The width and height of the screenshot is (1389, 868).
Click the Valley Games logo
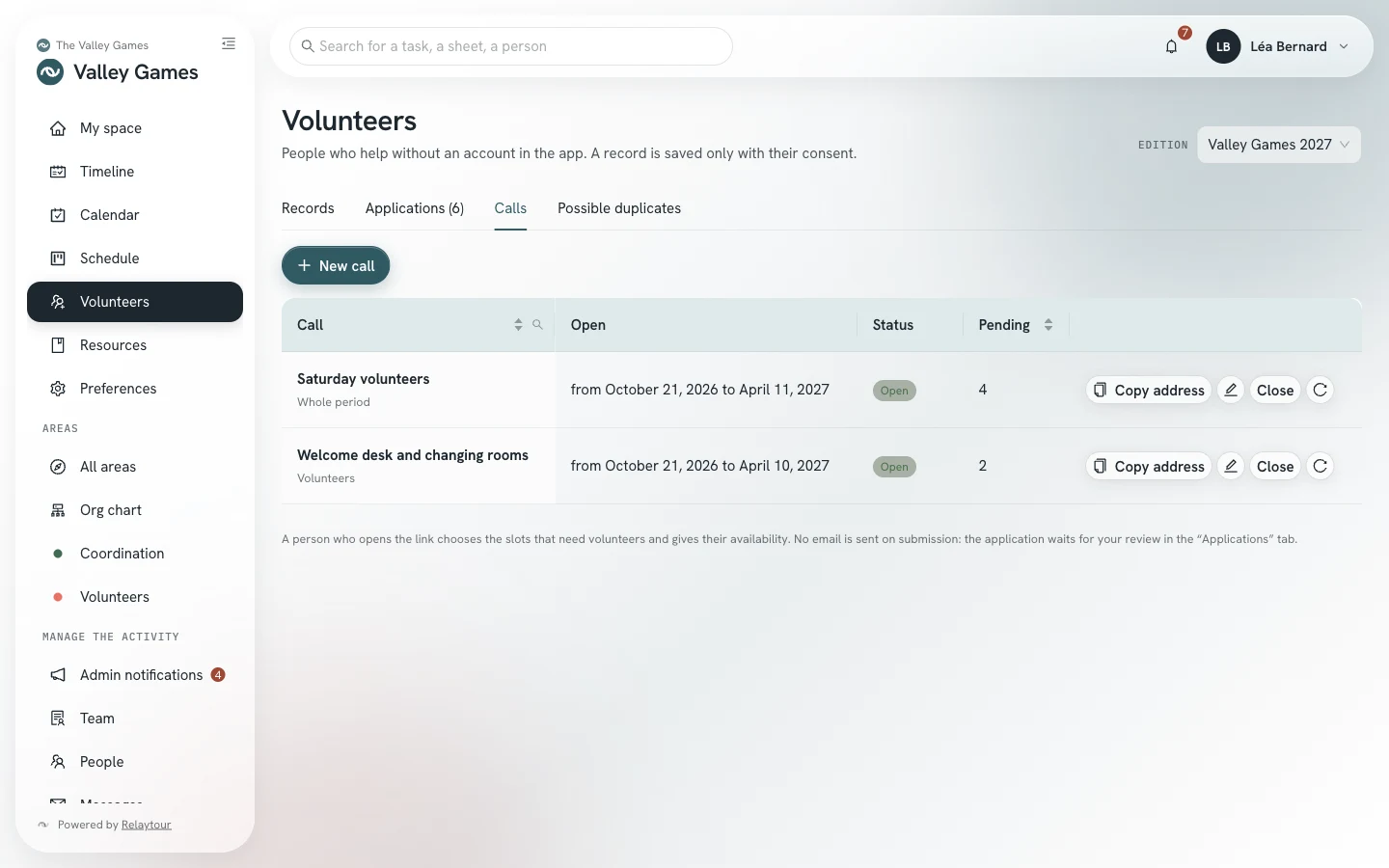point(50,72)
